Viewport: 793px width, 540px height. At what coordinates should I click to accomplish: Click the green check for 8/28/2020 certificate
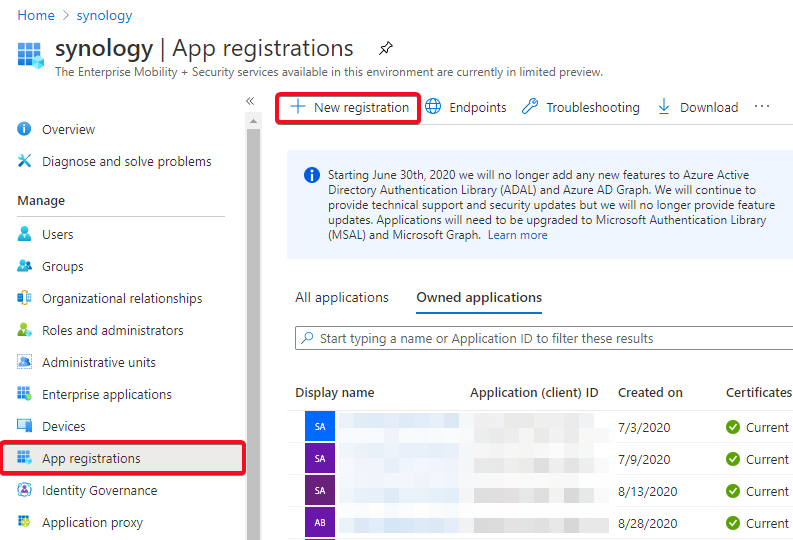(x=733, y=523)
